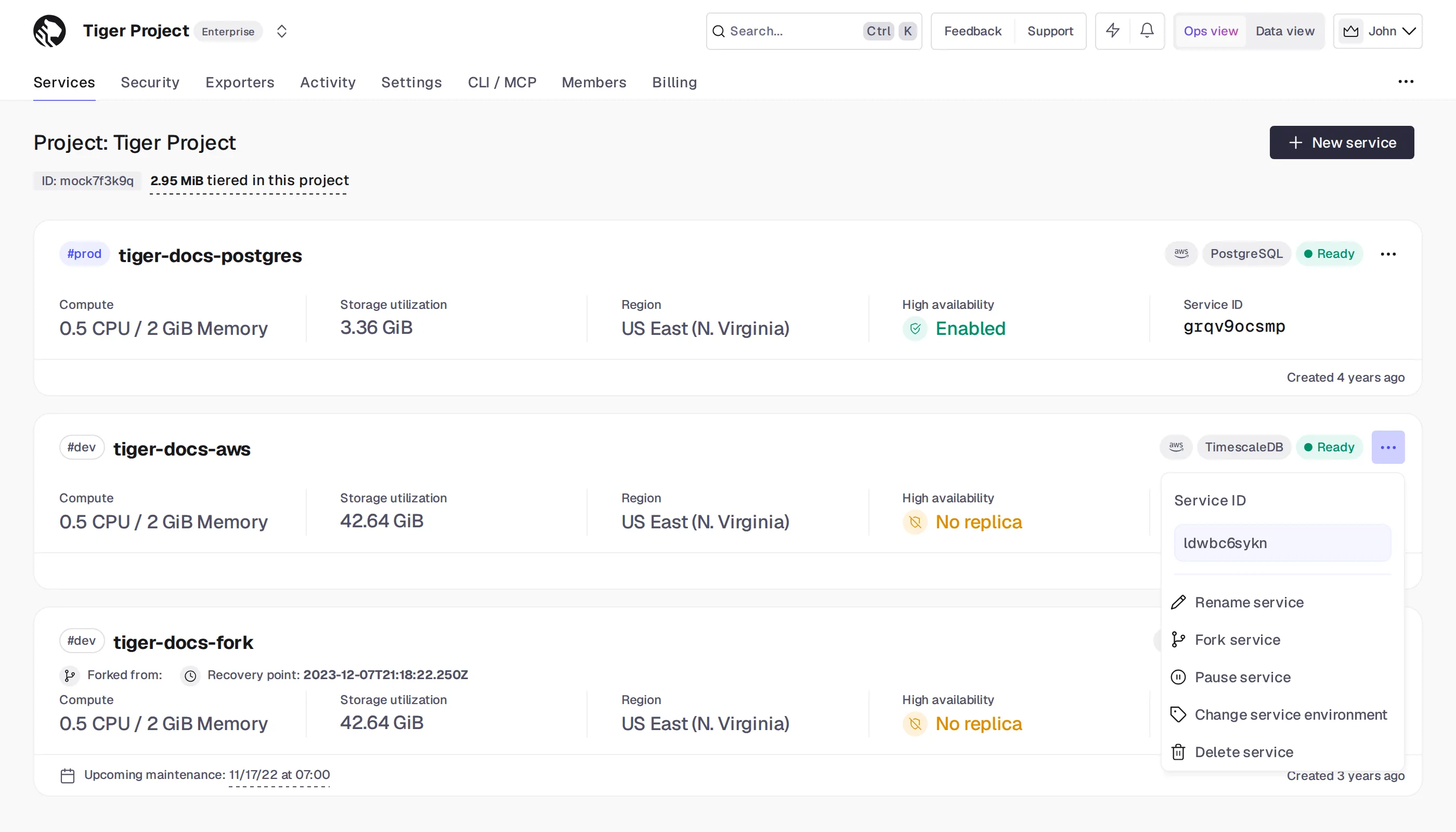Open the navigation overflow three-dot menu

click(1406, 82)
